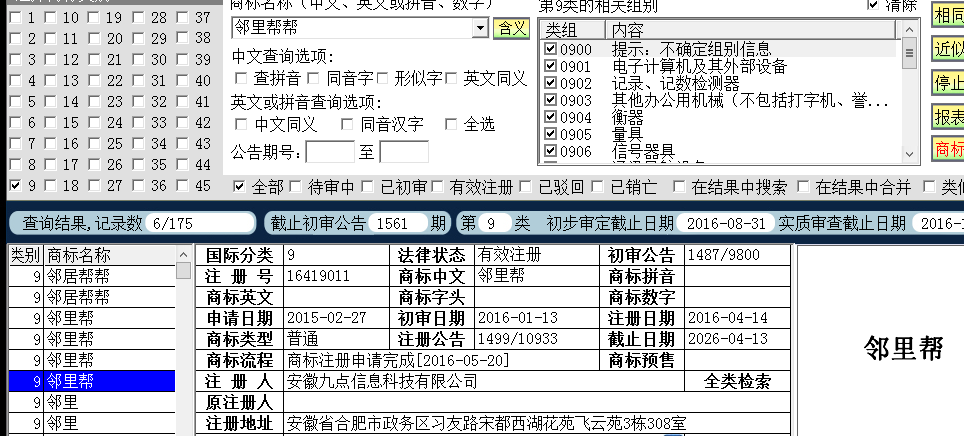The image size is (964, 436).
Task: Check class 42 checkbox
Action: click(182, 123)
